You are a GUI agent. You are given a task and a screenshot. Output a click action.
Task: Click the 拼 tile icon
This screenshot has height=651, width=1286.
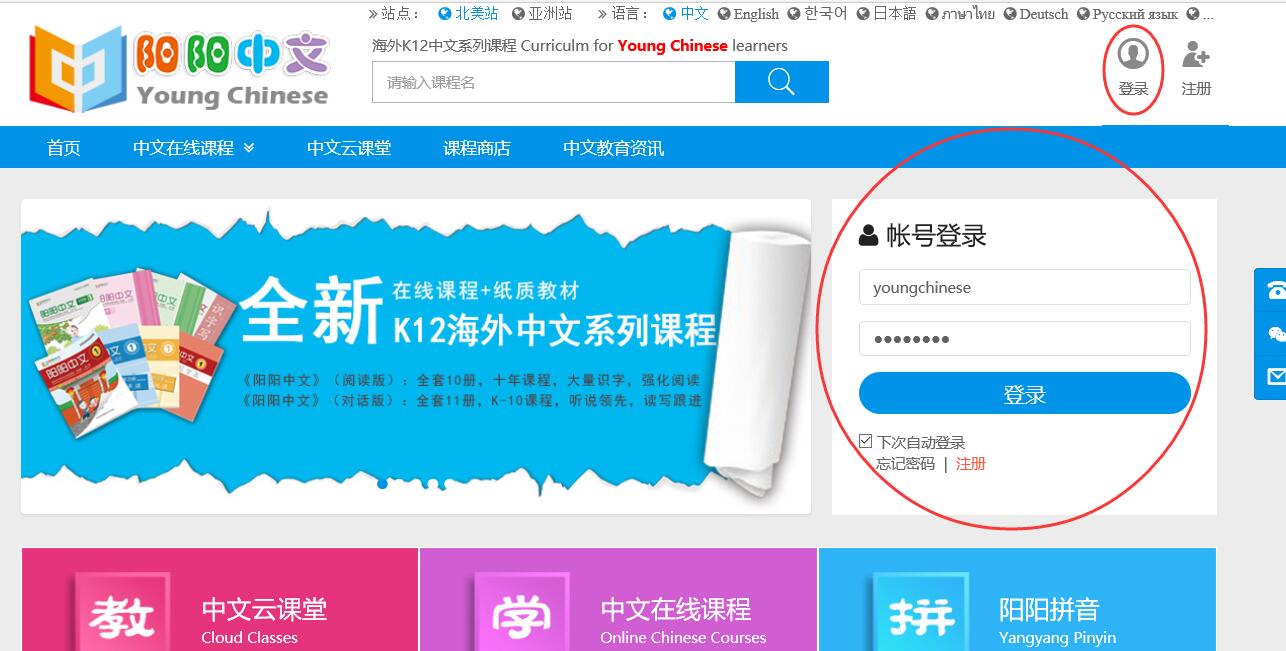click(920, 614)
